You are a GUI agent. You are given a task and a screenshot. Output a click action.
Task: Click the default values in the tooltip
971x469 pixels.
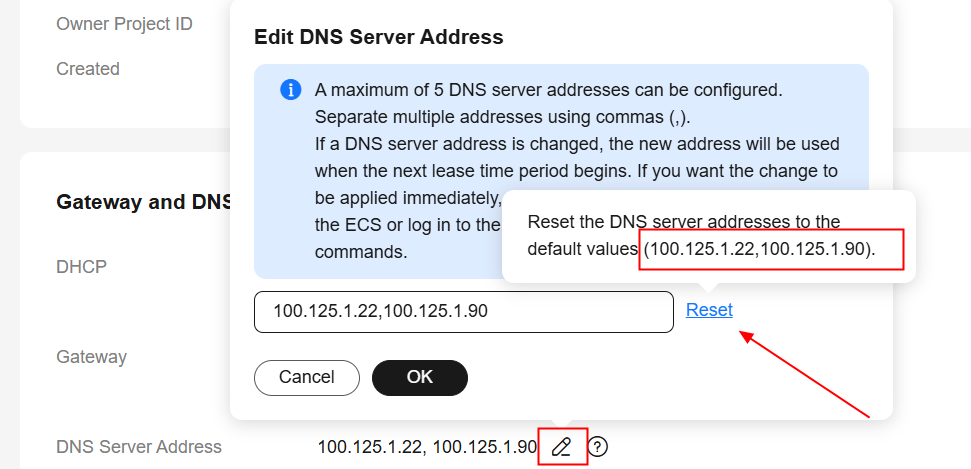coord(759,249)
